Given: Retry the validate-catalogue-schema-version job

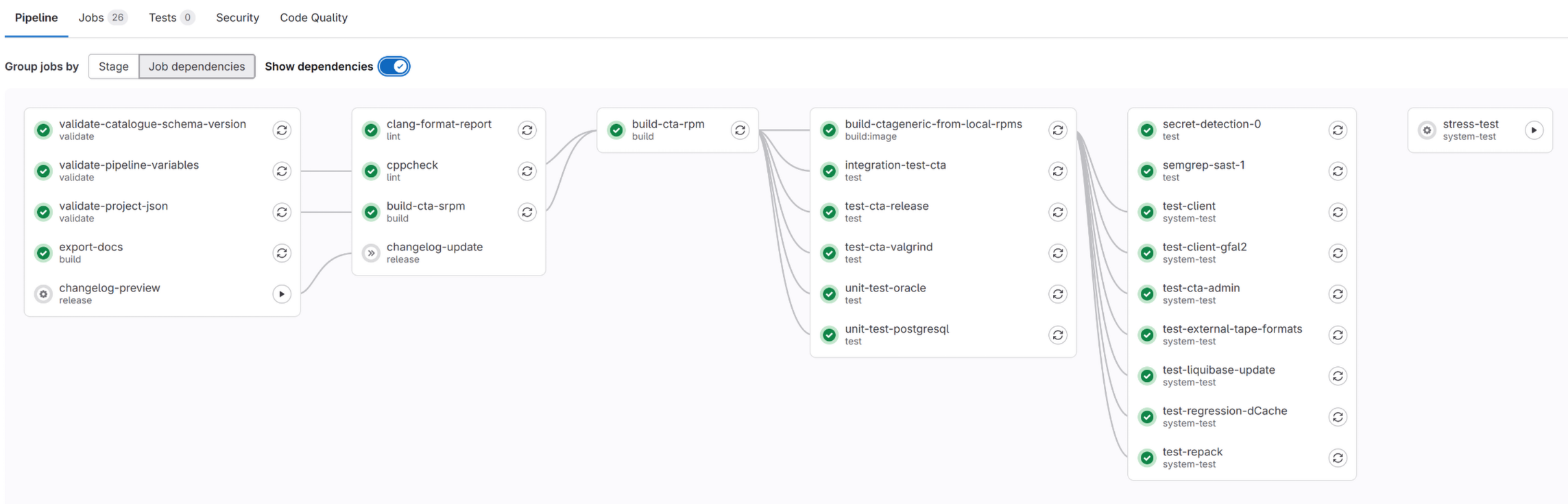Looking at the screenshot, I should (281, 130).
